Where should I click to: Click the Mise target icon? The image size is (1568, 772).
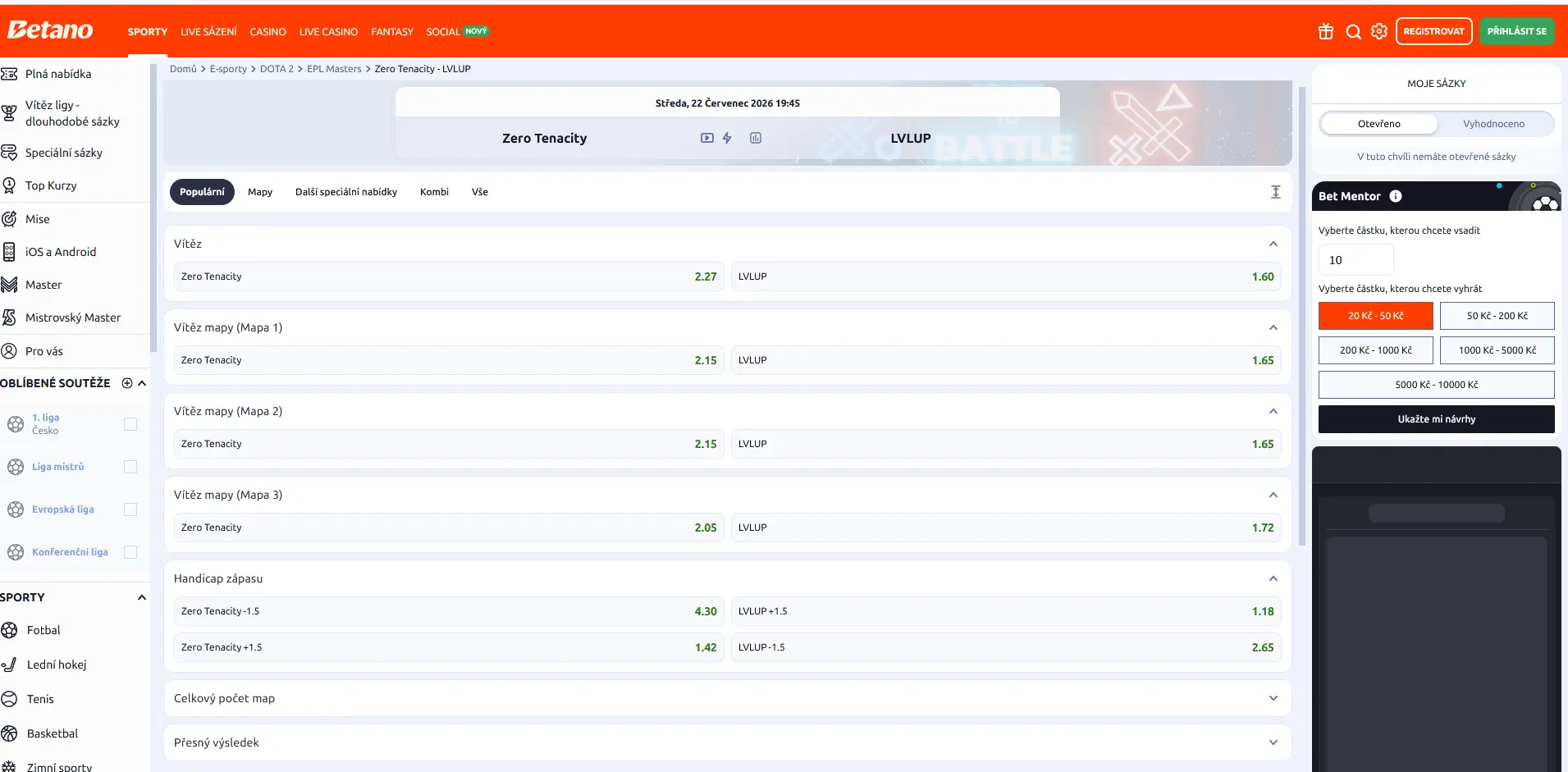point(9,219)
